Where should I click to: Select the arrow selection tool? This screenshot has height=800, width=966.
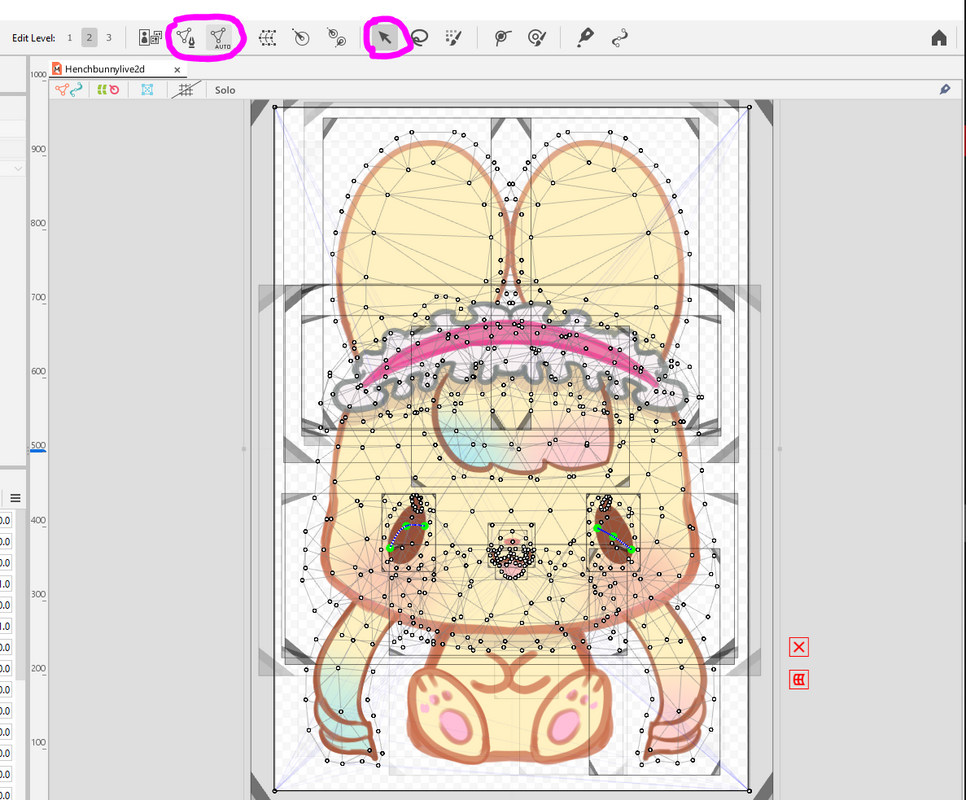coord(384,38)
